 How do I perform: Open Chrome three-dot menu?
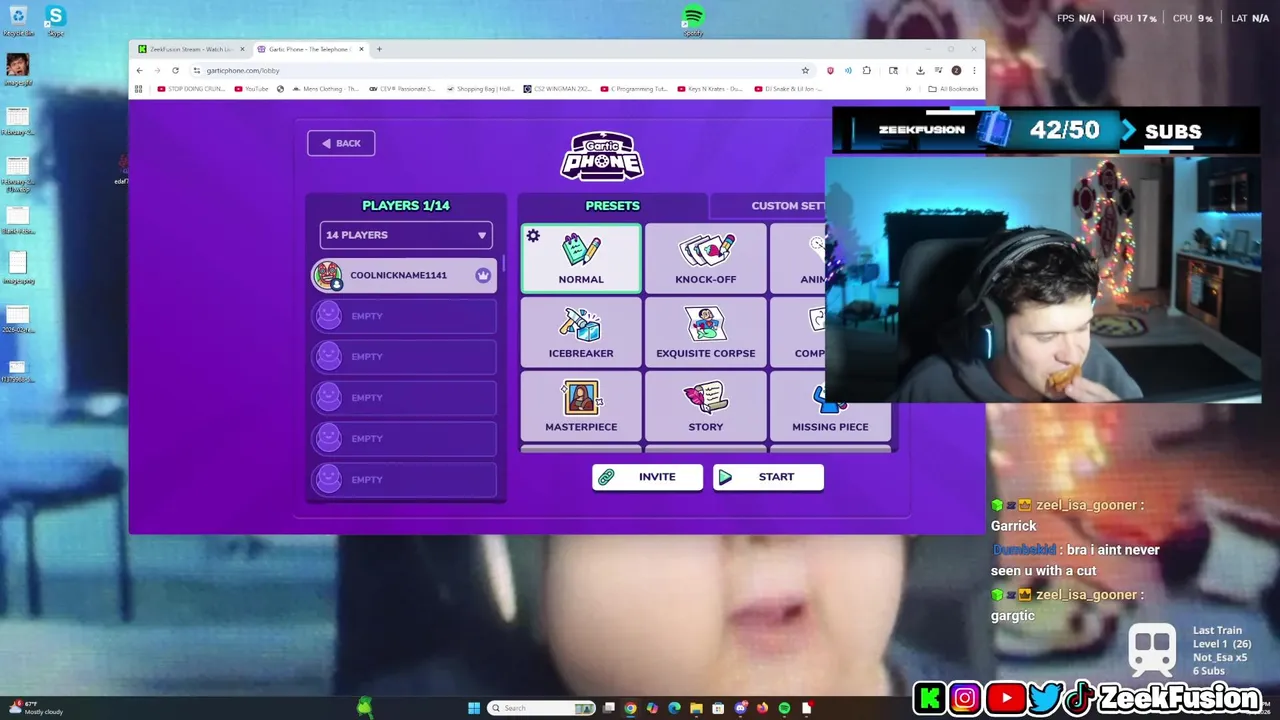click(x=974, y=70)
